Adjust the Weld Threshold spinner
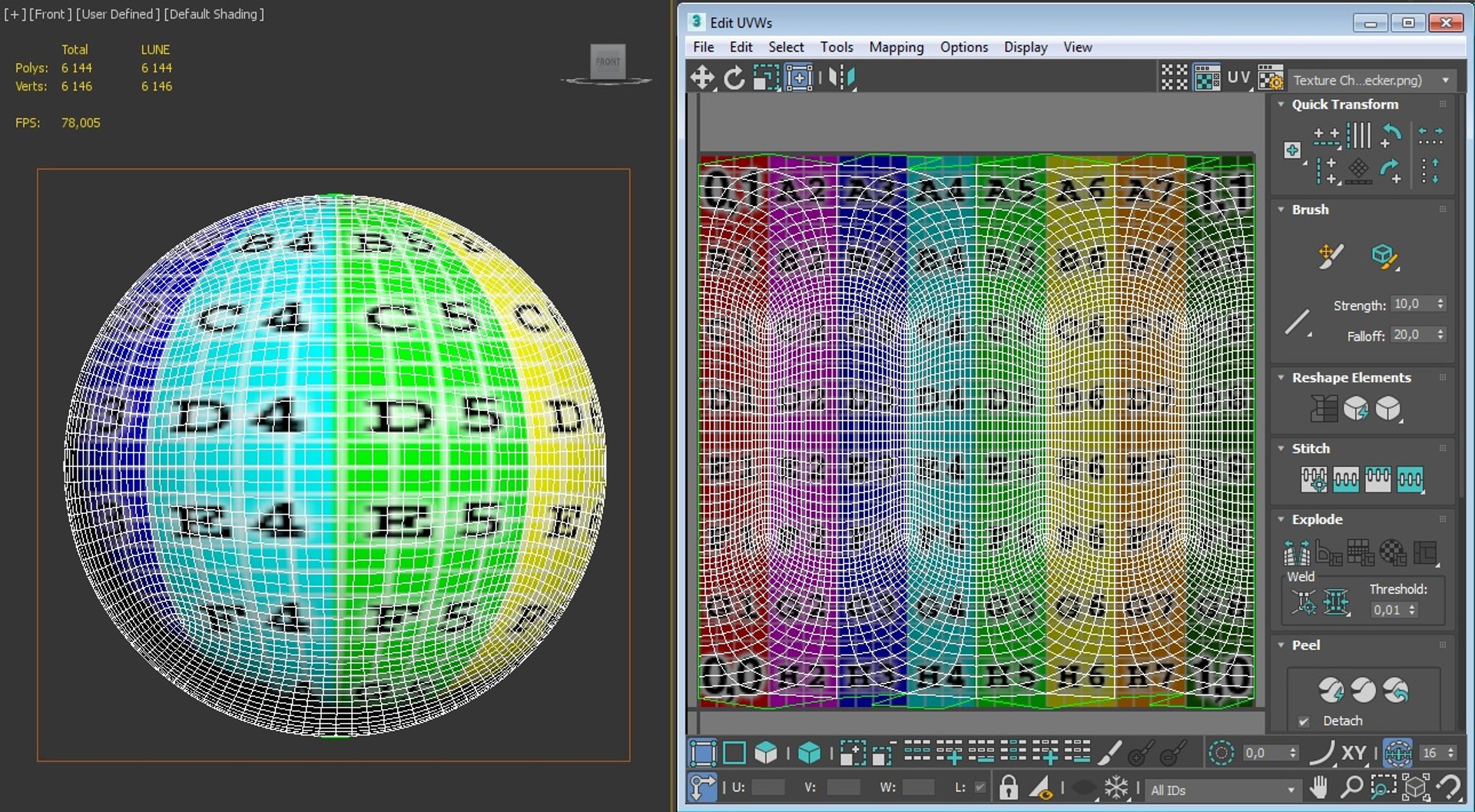 click(1413, 610)
